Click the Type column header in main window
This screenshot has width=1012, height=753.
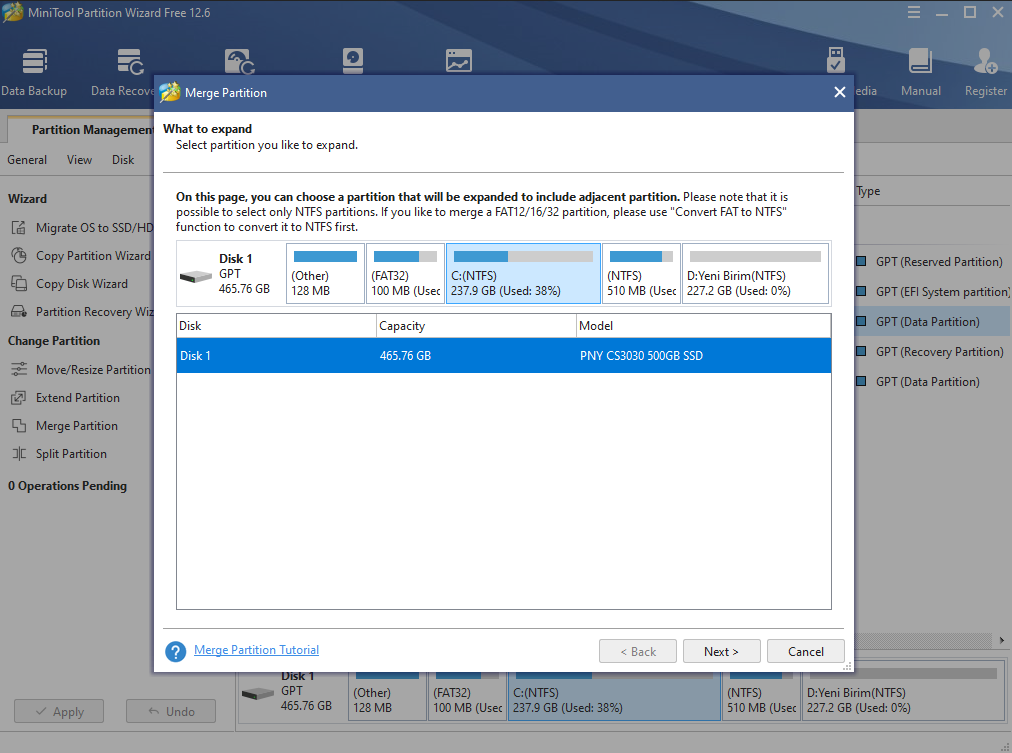coord(868,191)
